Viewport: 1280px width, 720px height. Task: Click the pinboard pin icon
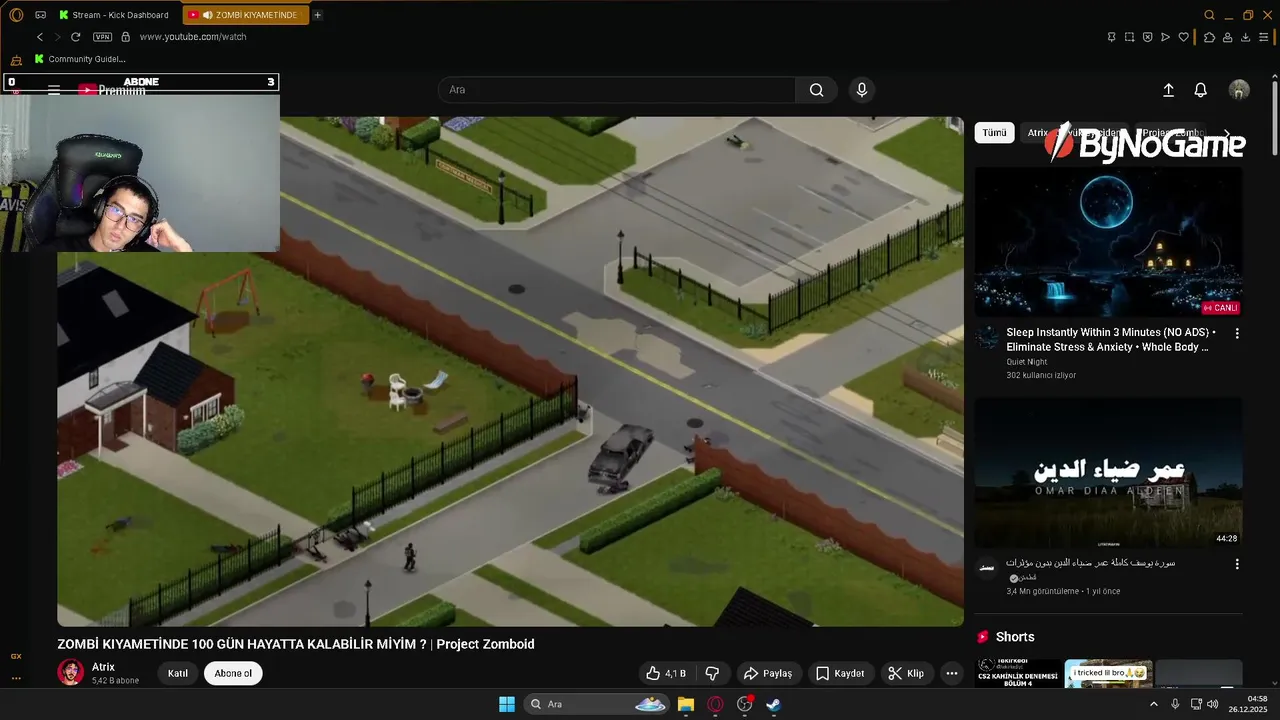[x=1111, y=37]
